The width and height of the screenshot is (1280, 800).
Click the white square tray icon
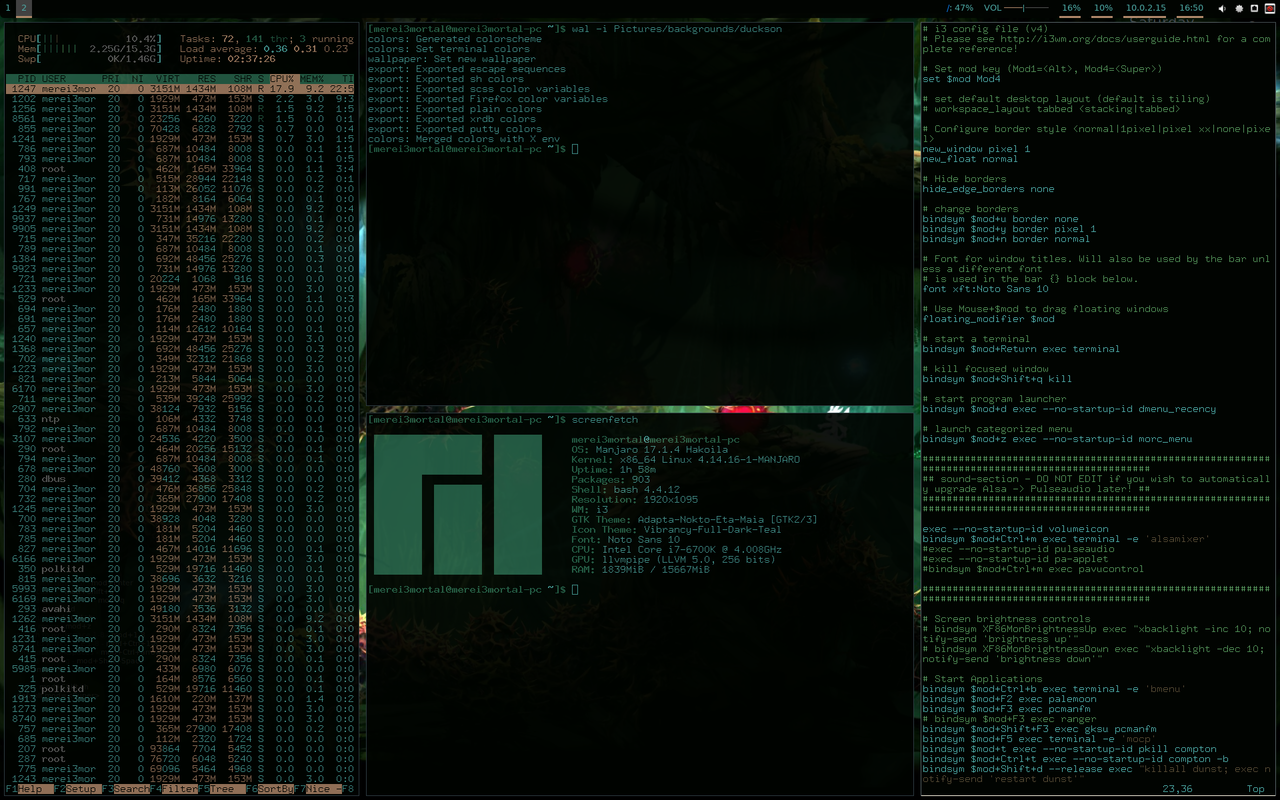pyautogui.click(x=1255, y=8)
